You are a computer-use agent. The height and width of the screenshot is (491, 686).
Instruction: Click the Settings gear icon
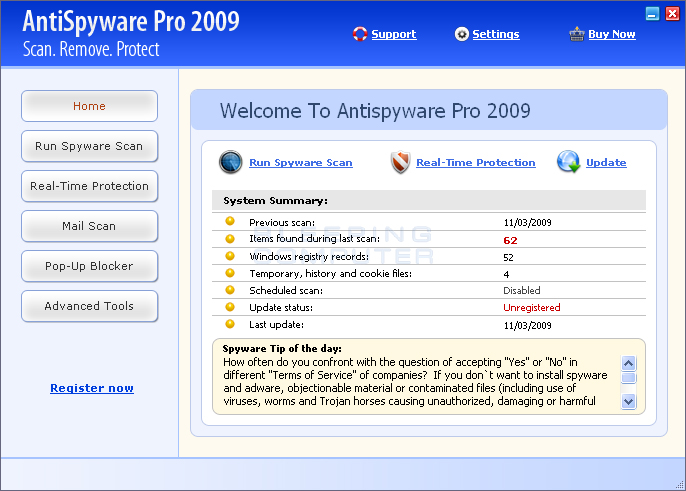tap(461, 34)
